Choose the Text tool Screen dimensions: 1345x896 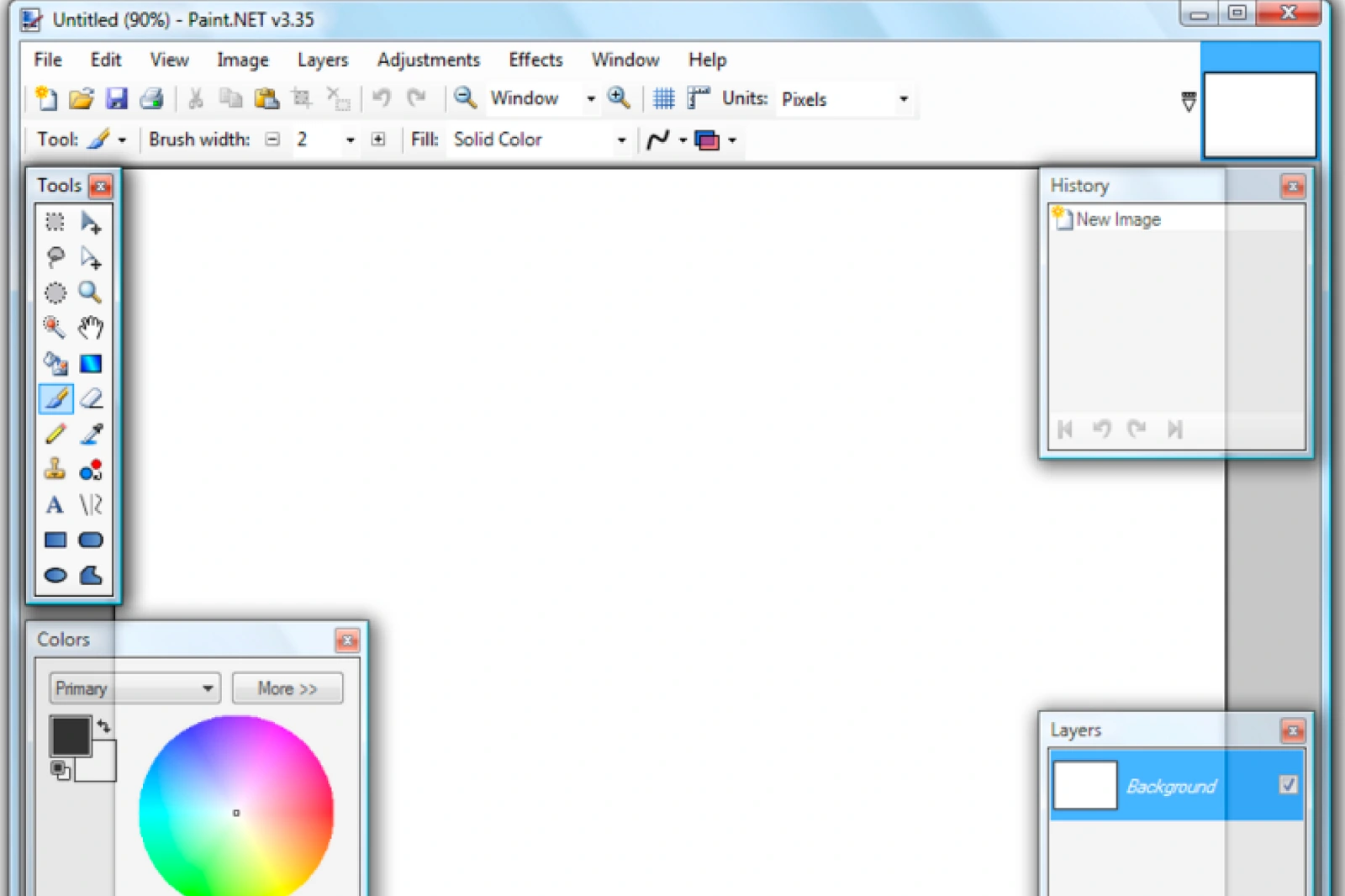[x=55, y=505]
